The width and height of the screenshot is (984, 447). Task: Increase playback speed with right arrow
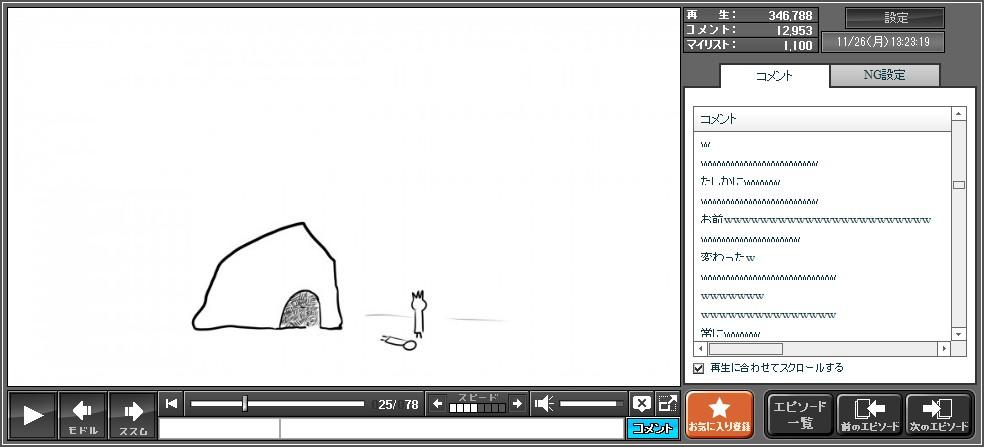(517, 404)
